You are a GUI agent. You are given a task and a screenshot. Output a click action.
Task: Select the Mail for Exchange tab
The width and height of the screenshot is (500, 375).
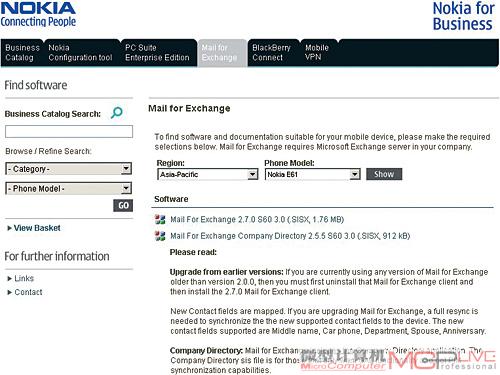click(x=222, y=53)
